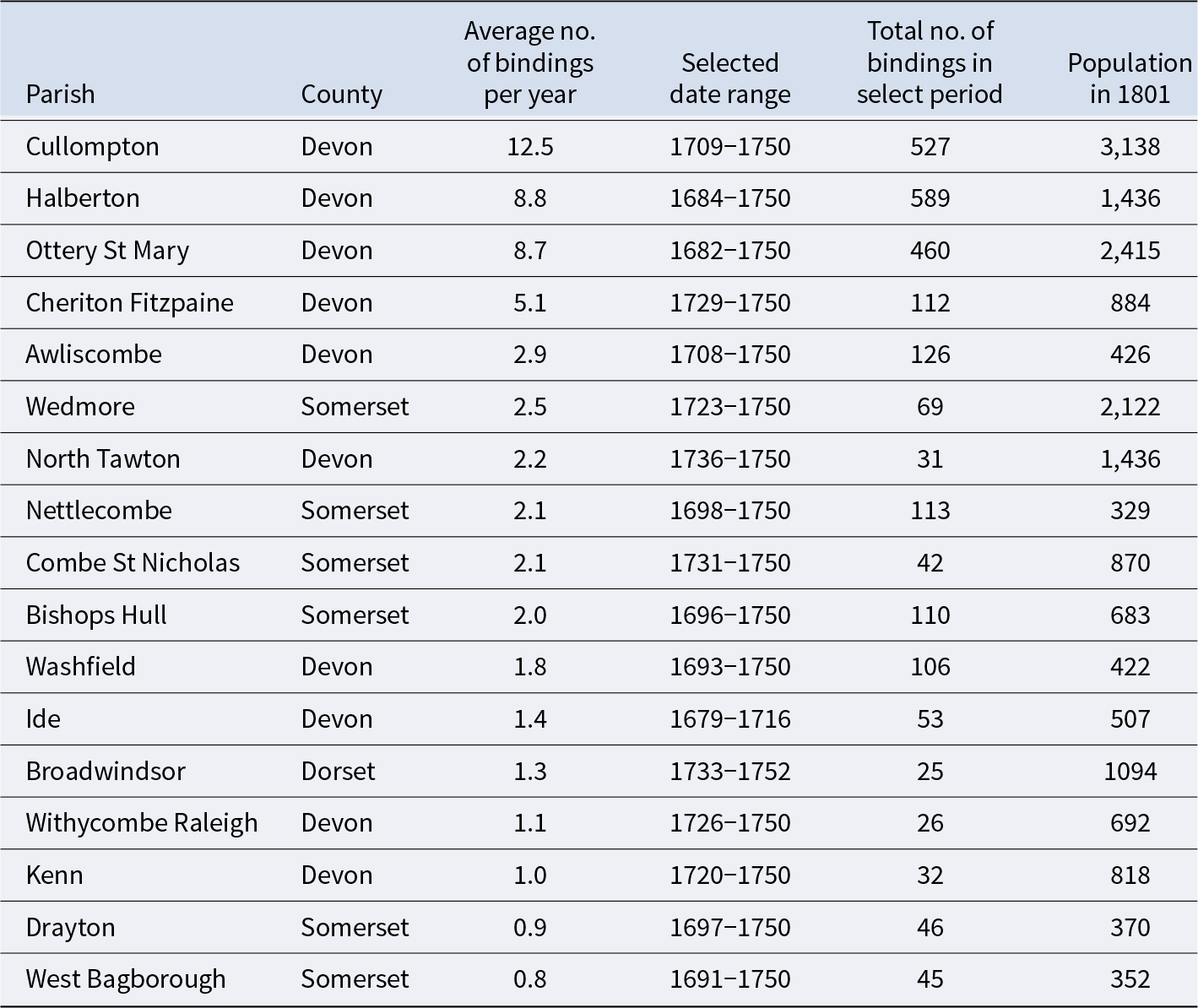The image size is (1198, 1008).
Task: Click the Selected date range header
Action: 729,78
